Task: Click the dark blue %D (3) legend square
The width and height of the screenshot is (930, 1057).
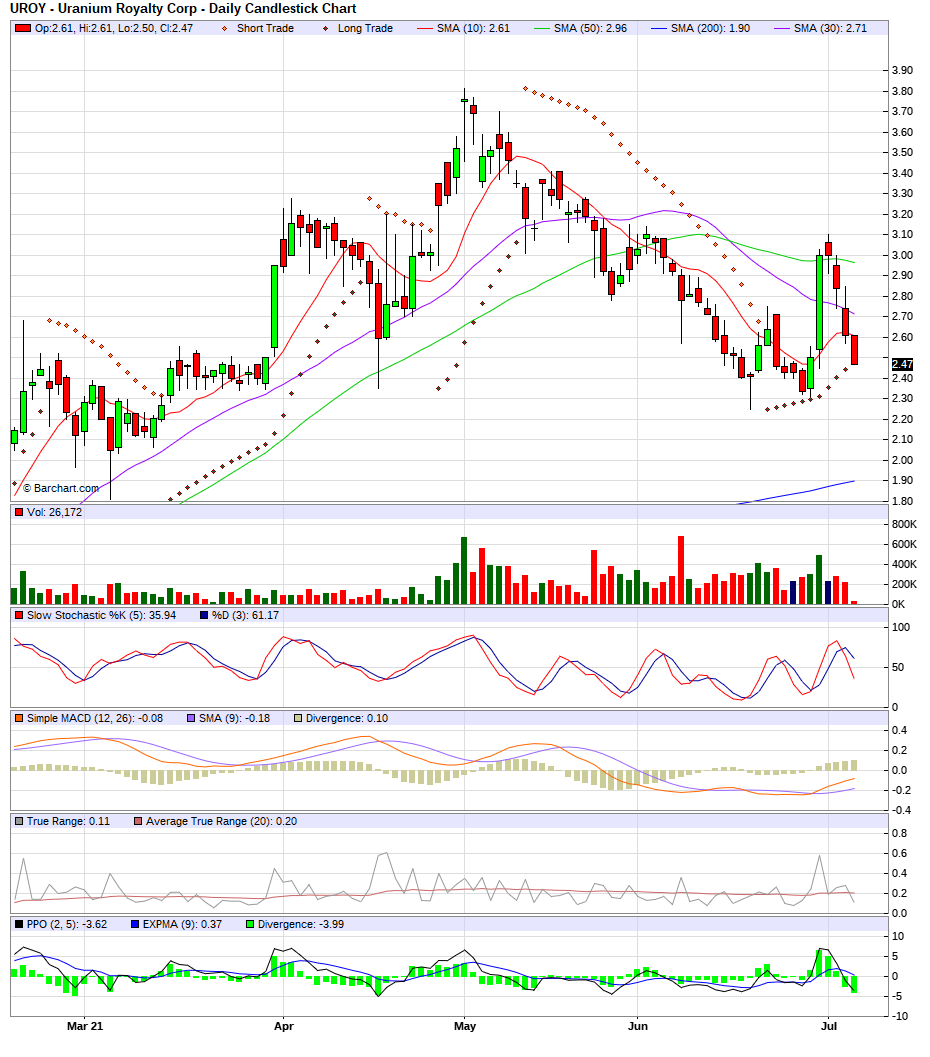Action: coord(204,615)
